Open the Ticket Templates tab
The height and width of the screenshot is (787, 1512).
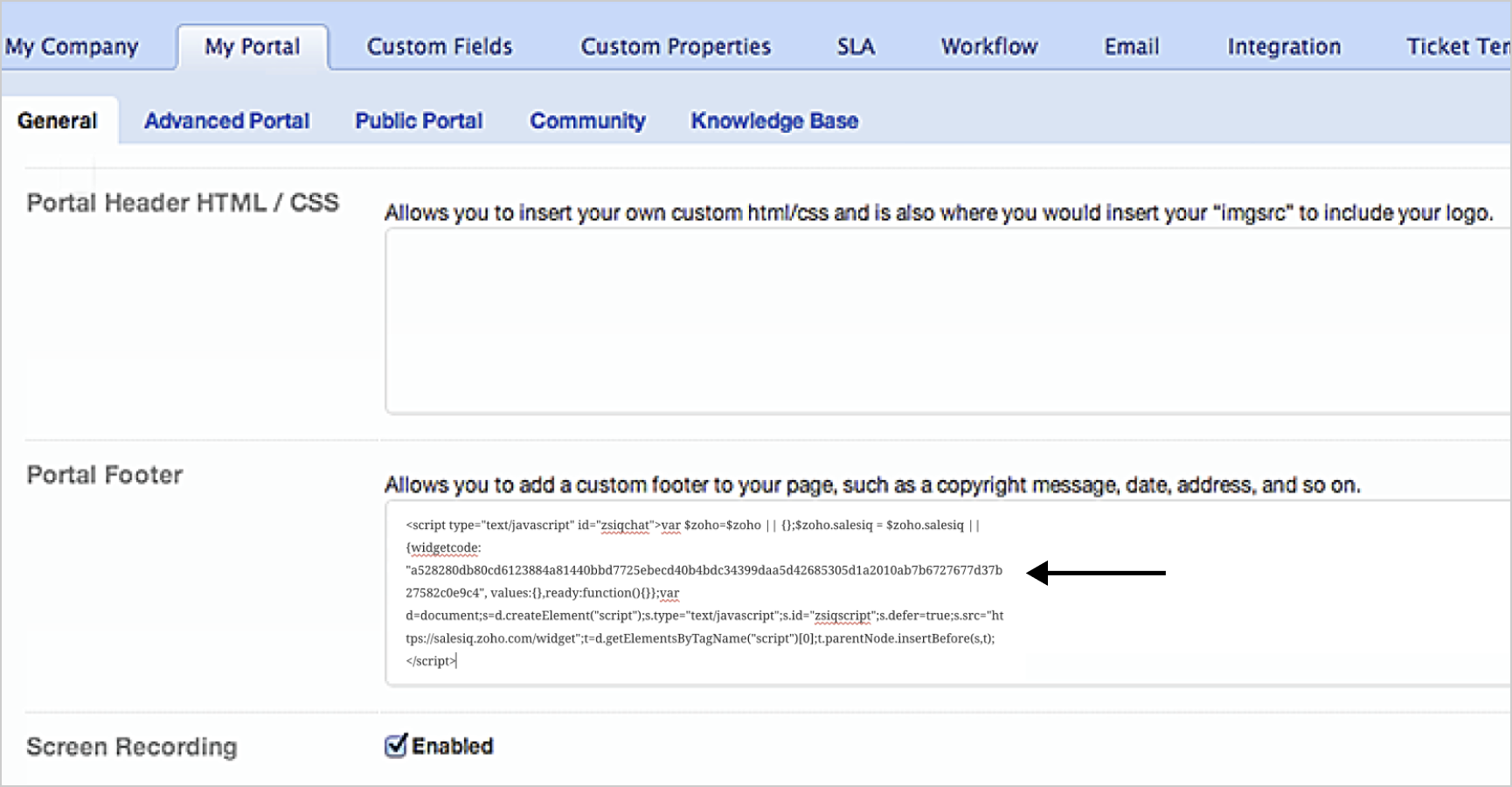pos(1458,46)
